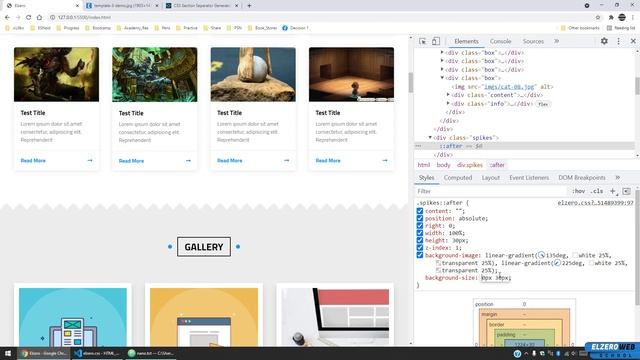The height and width of the screenshot is (360, 640).
Task: Open DOM Breakpoints tab
Action: click(x=582, y=178)
